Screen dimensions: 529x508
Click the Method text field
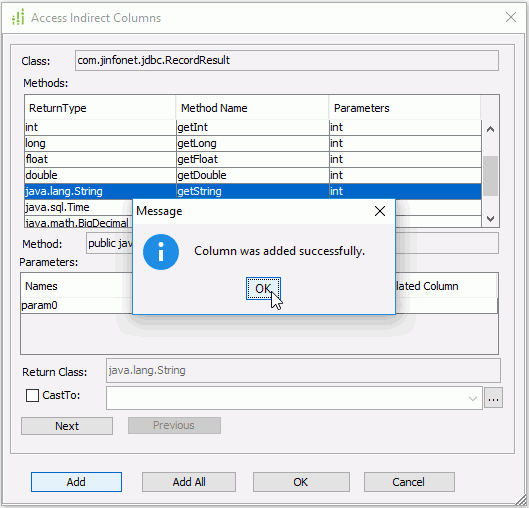(x=292, y=243)
